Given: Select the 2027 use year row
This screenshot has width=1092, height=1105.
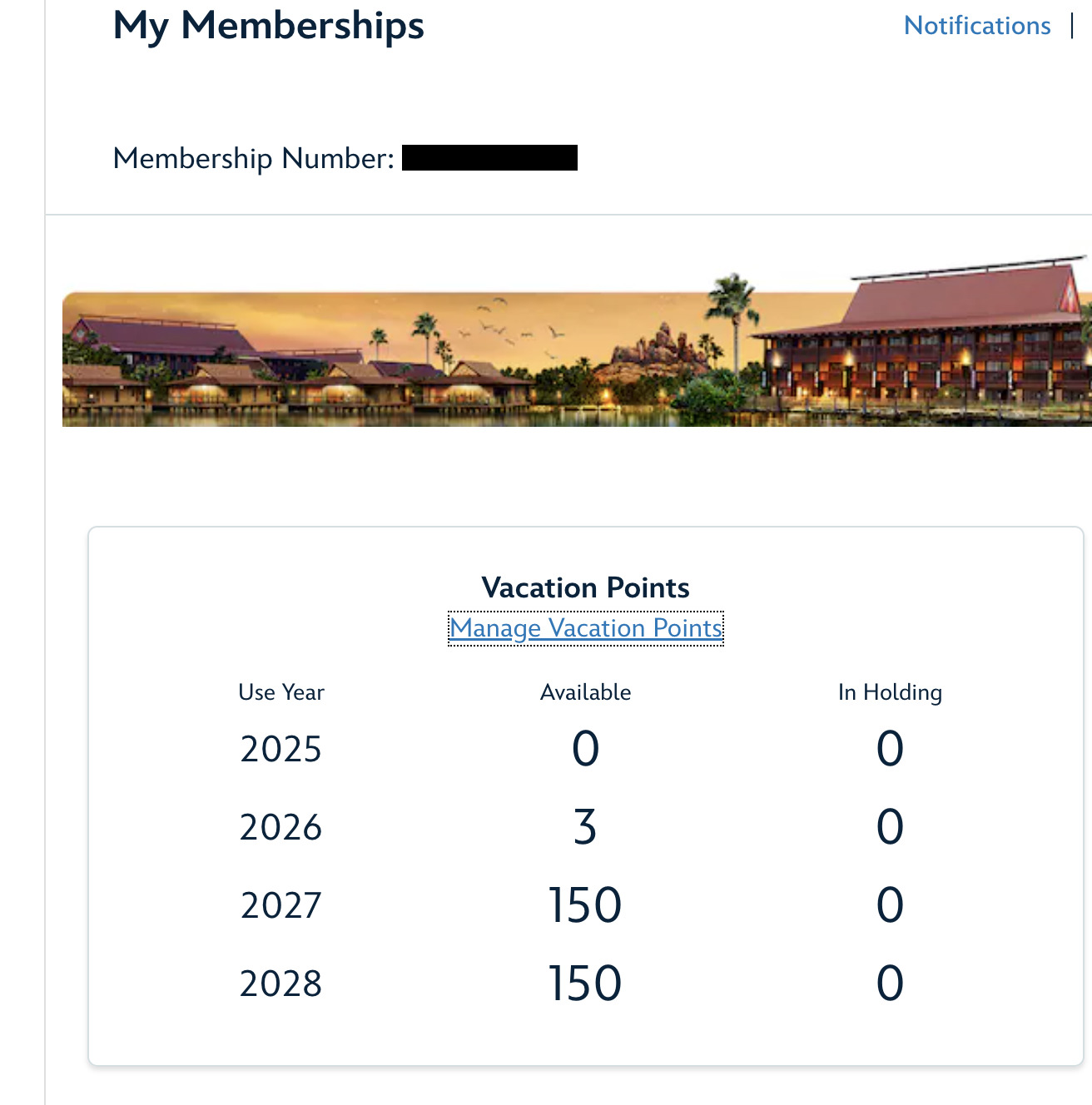Looking at the screenshot, I should [x=586, y=905].
